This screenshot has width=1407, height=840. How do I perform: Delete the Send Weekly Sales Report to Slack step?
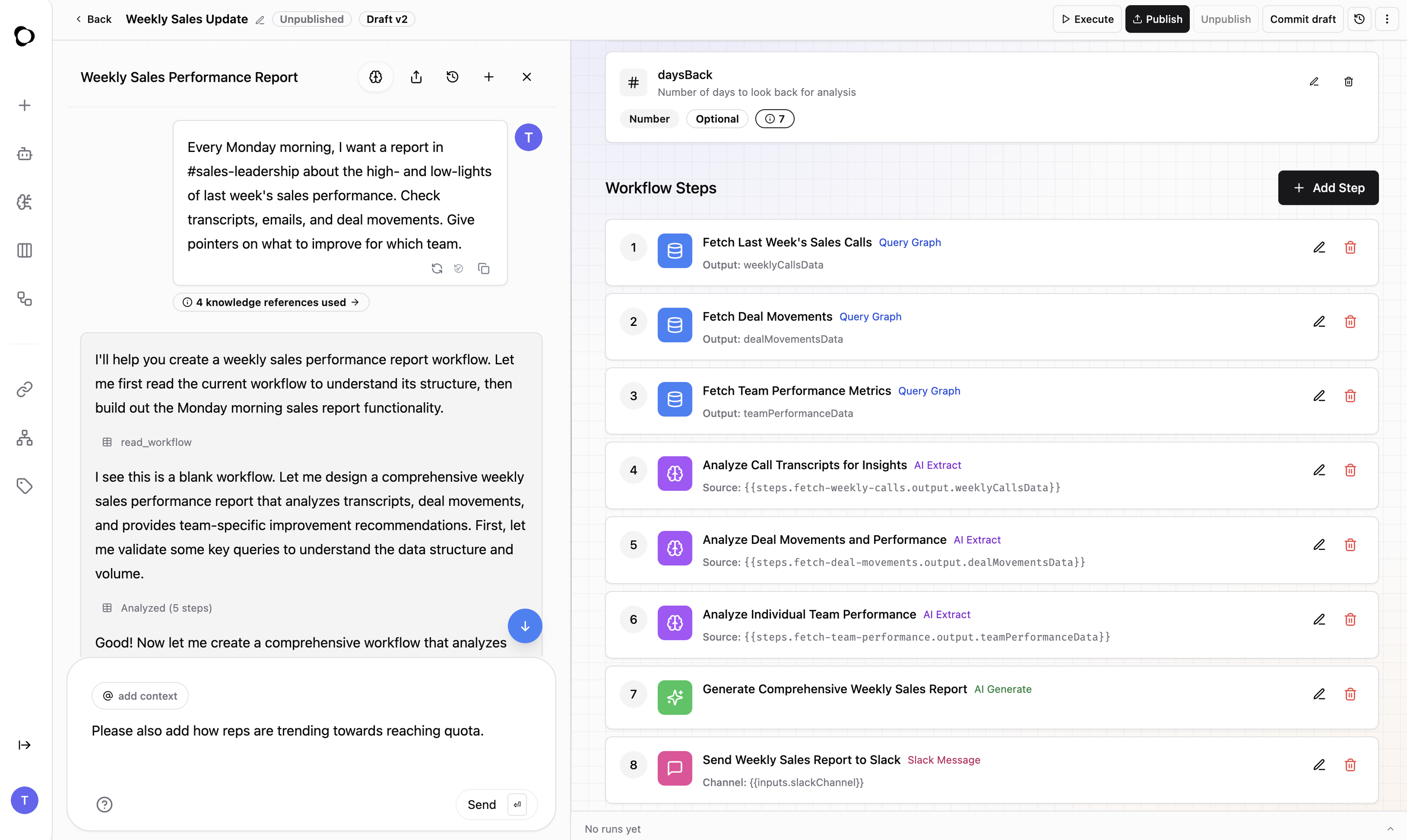click(1350, 765)
